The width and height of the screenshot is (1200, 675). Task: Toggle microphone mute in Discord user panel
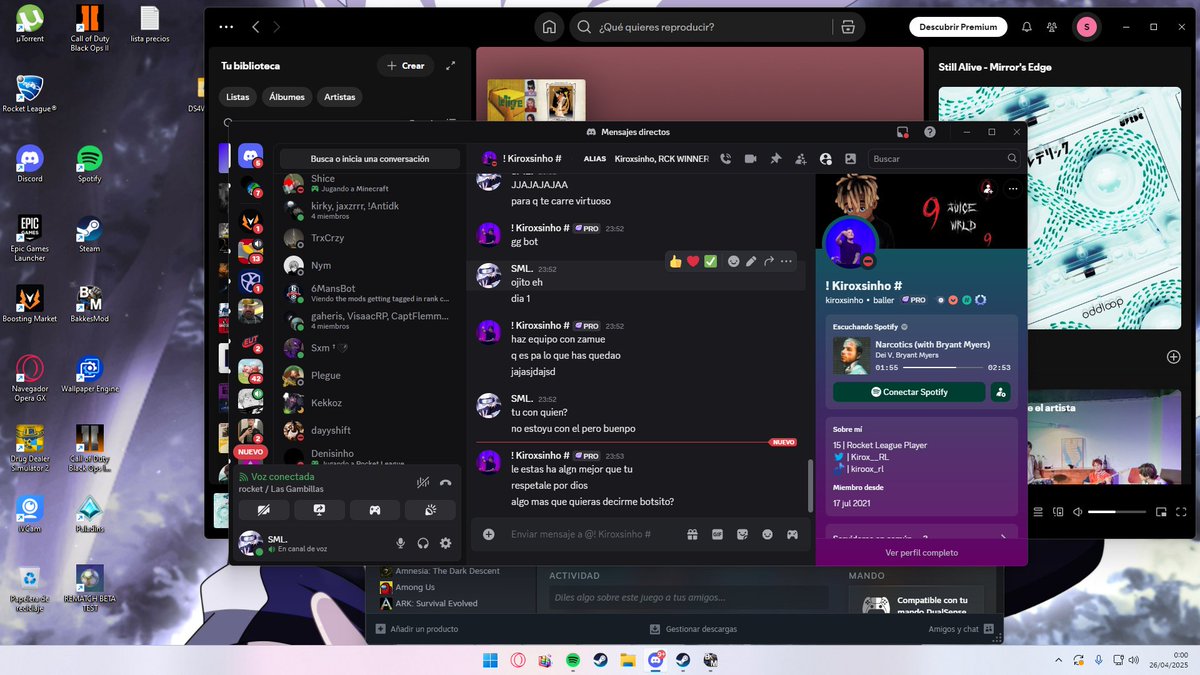point(401,543)
